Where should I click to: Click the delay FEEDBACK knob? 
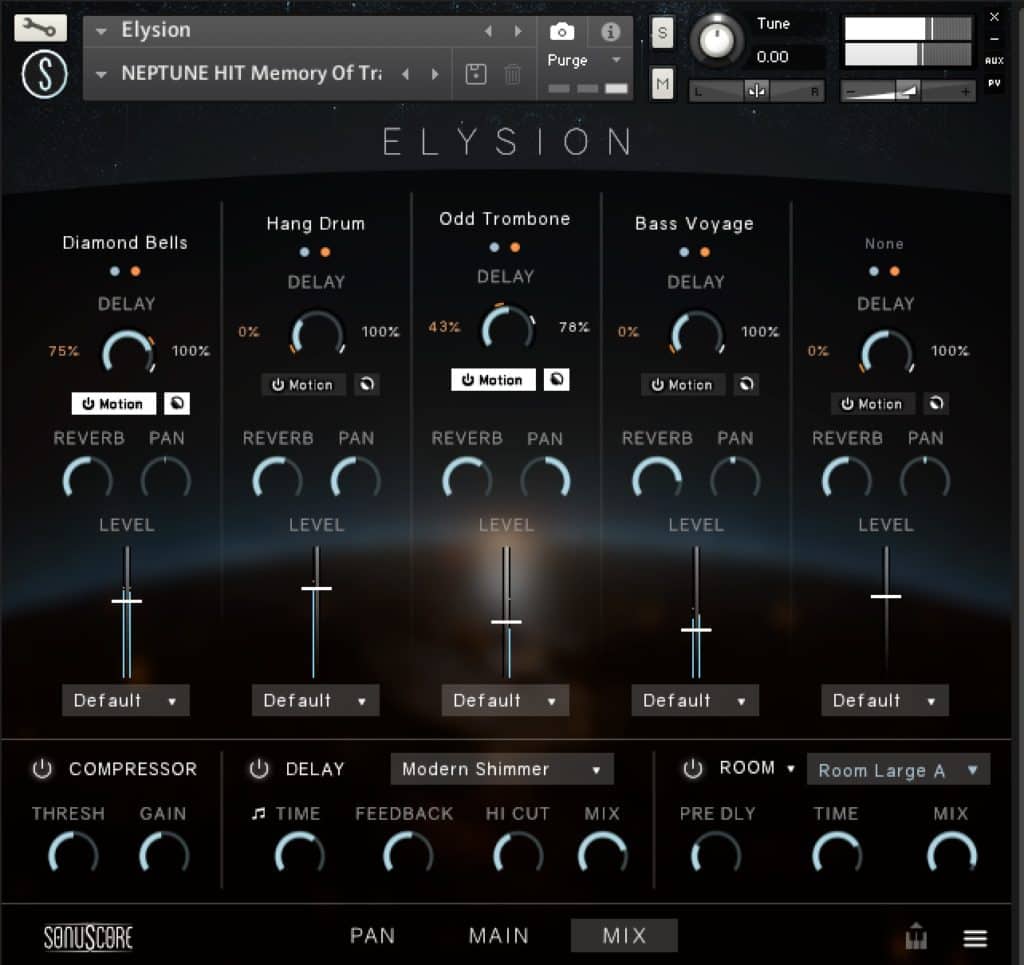pos(408,855)
